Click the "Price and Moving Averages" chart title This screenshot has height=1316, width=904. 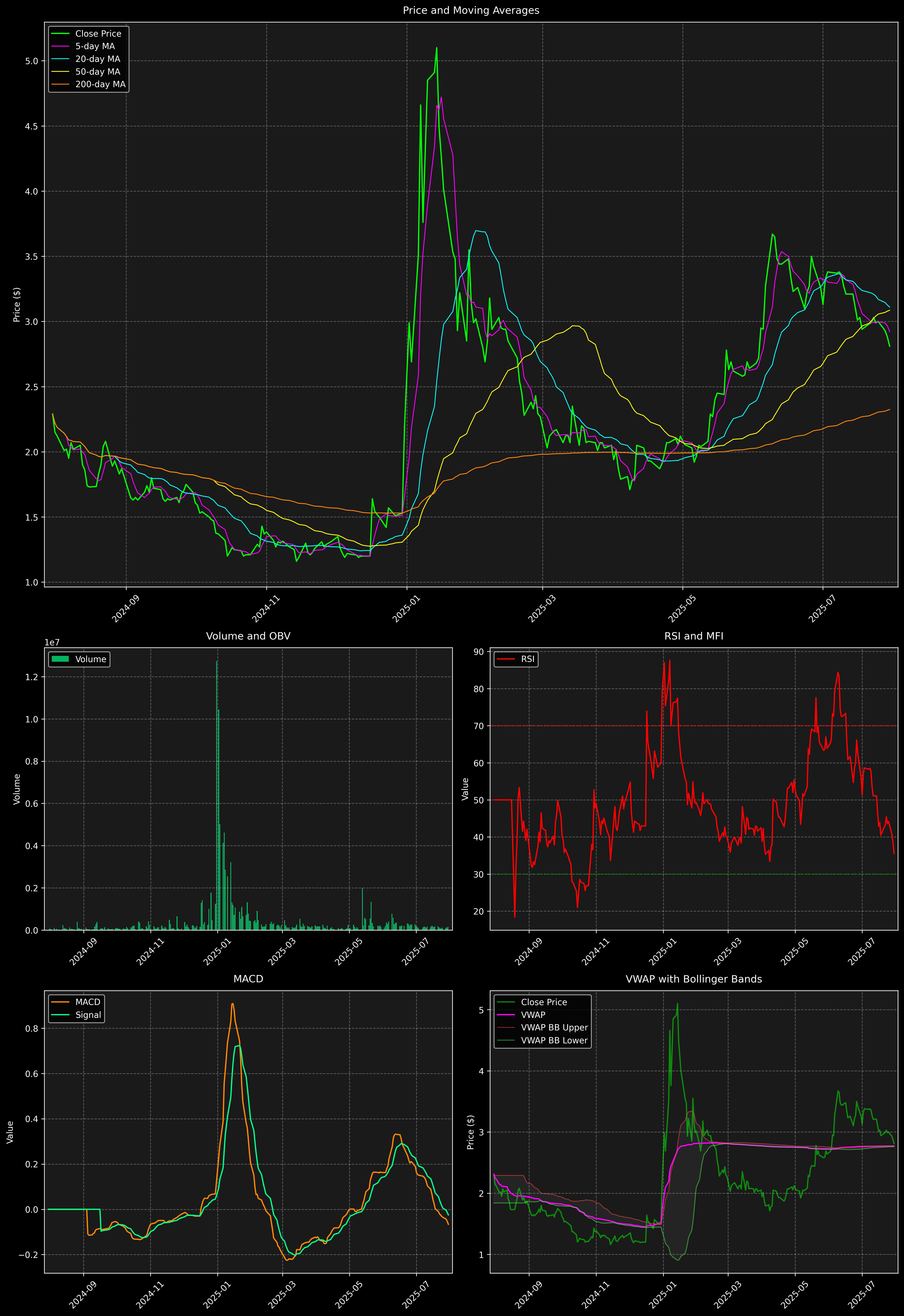click(471, 10)
